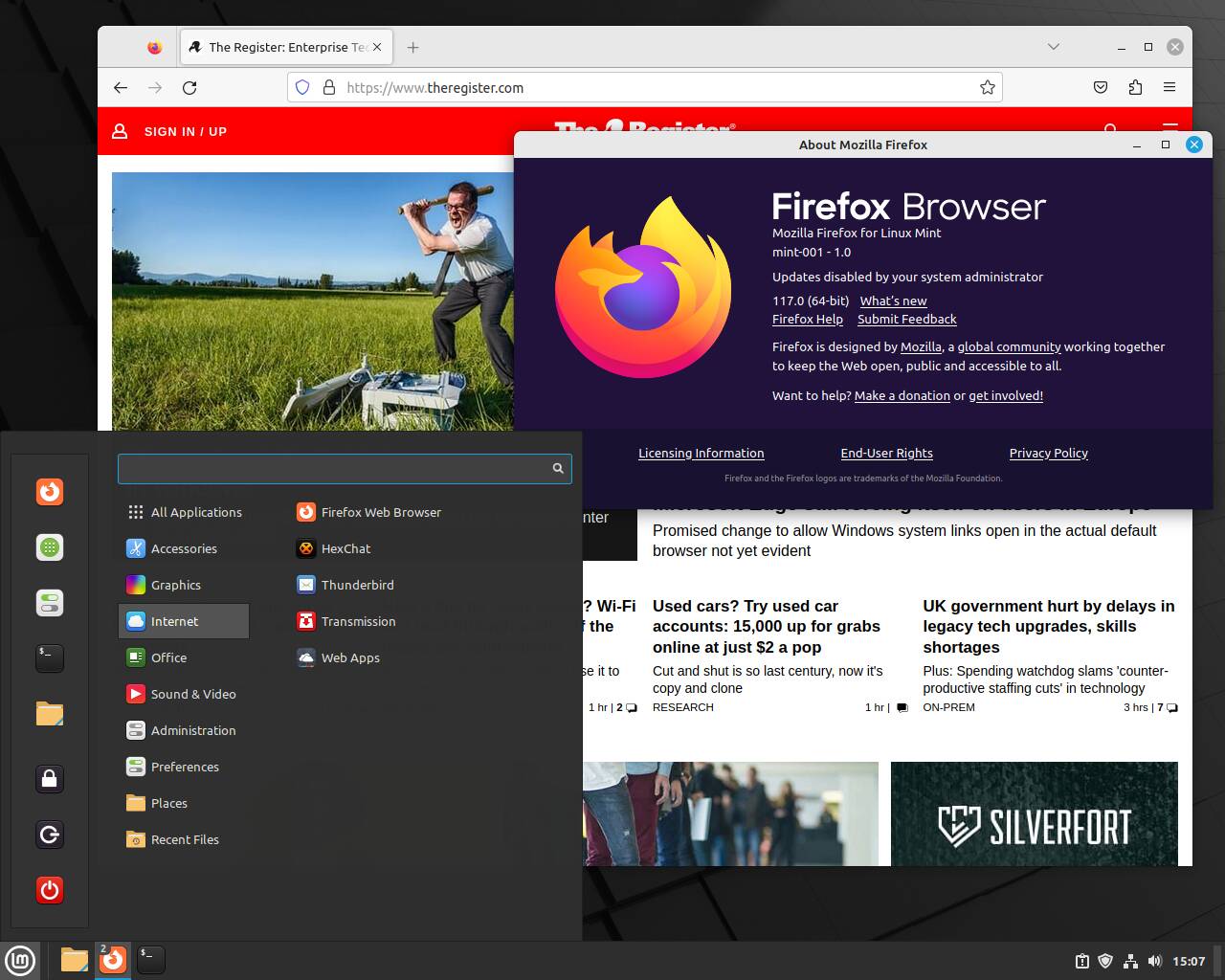Click Make a donation link
Viewport: 1225px width, 980px height.
pyautogui.click(x=902, y=395)
